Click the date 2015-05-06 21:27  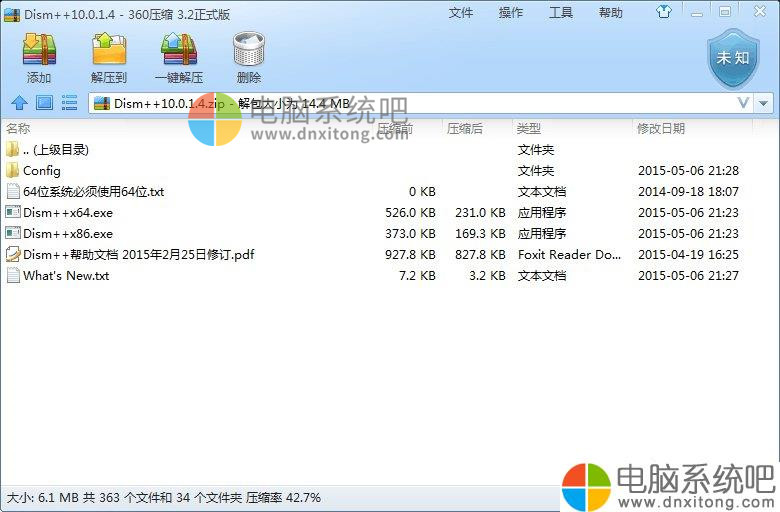(688, 276)
